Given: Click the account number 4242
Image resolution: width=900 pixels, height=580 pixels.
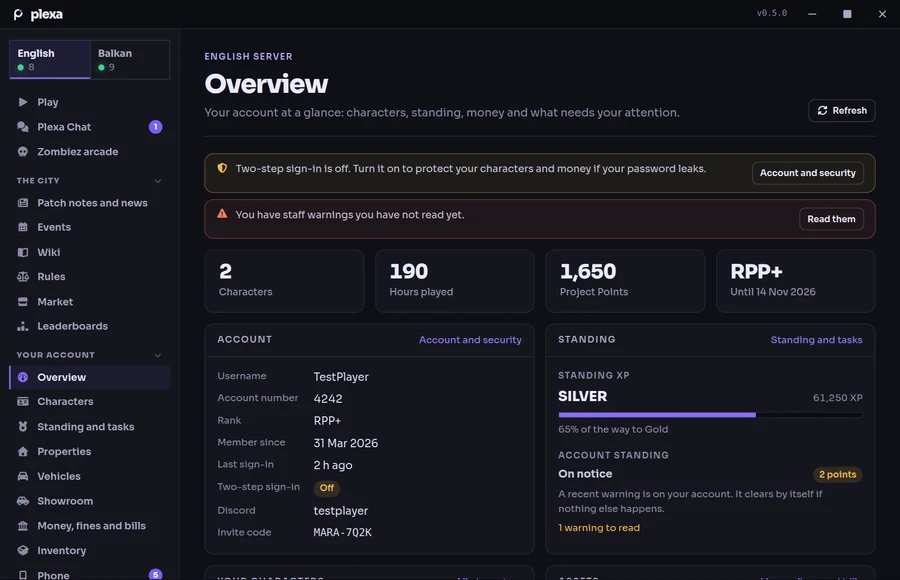Looking at the screenshot, I should click(x=328, y=399).
